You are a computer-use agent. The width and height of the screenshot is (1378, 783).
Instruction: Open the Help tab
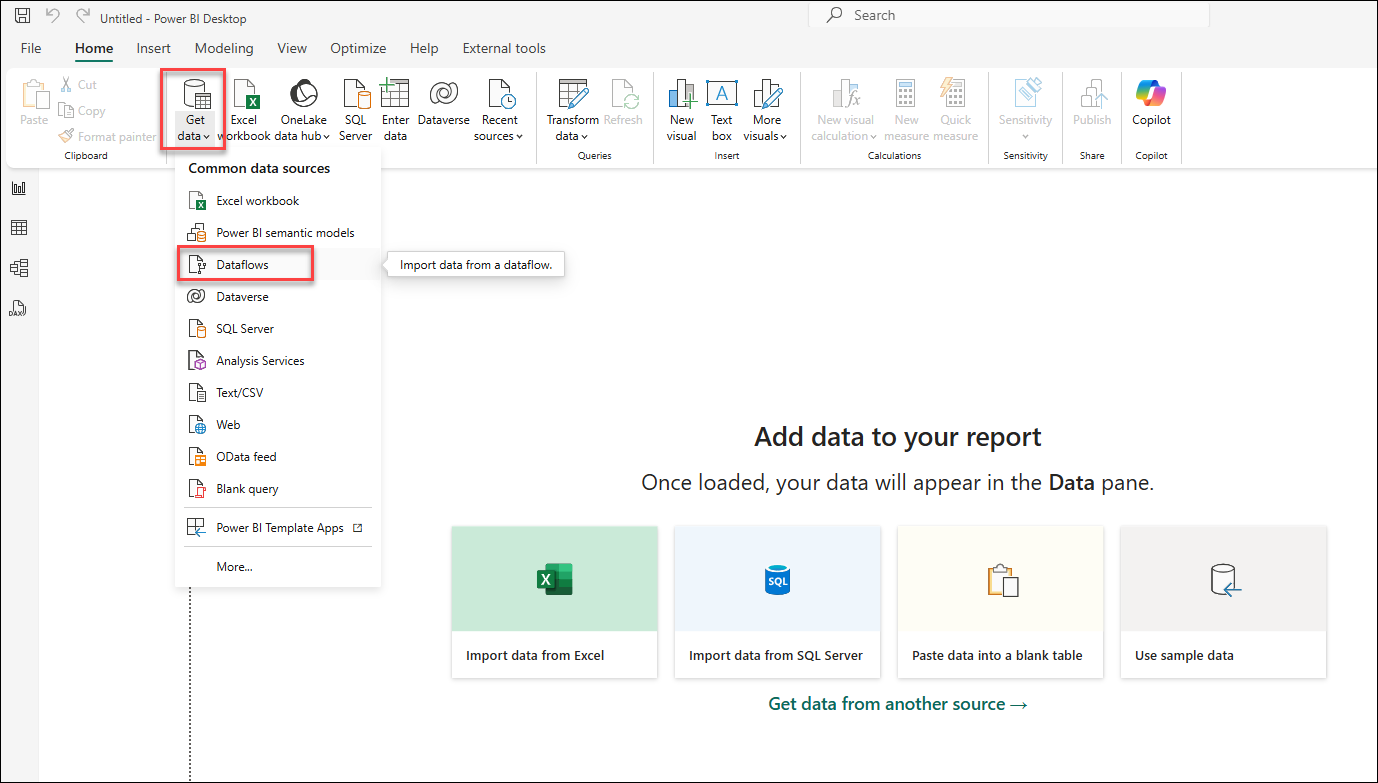click(x=424, y=48)
